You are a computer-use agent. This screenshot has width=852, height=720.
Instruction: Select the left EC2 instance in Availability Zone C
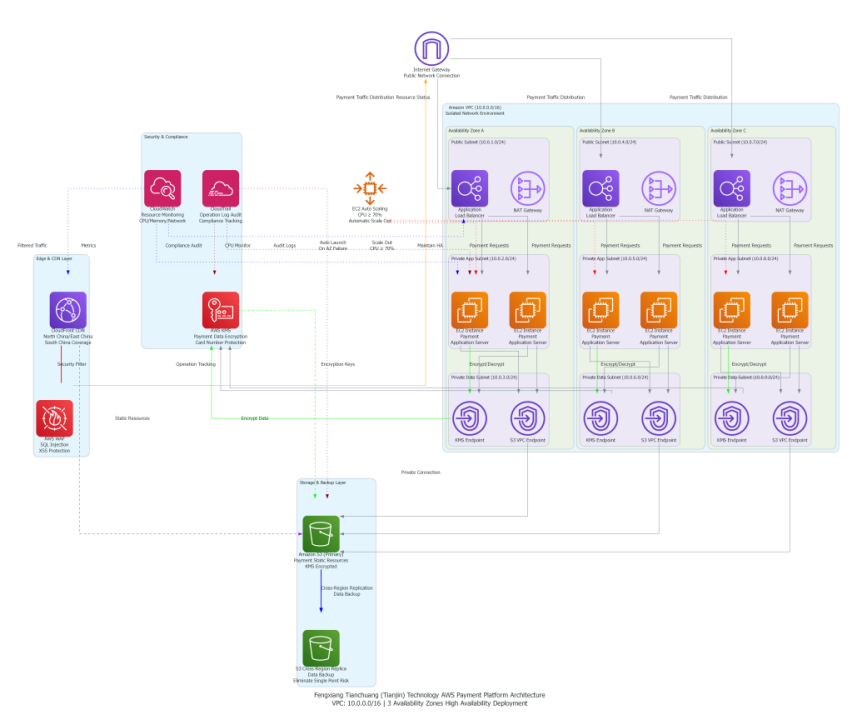pos(731,310)
